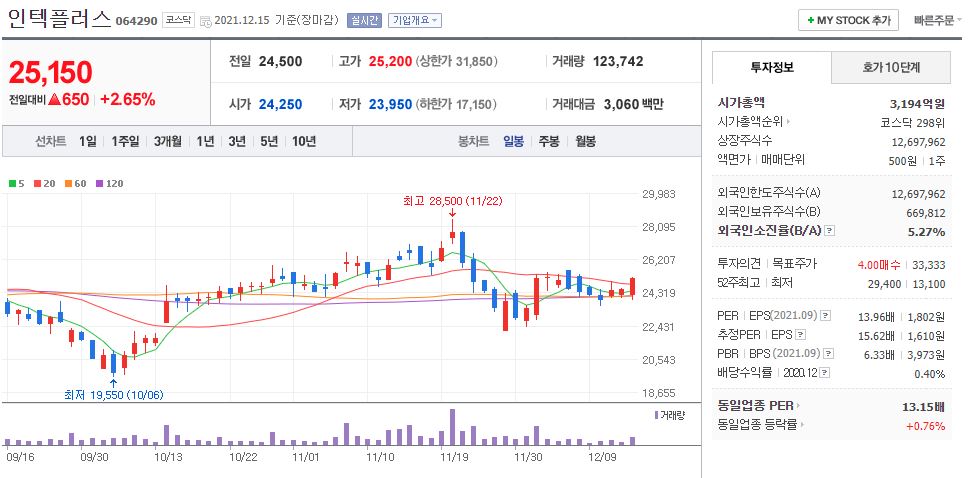This screenshot has height=478, width=974.
Task: Click the 코스닥 market badge
Action: (x=180, y=20)
